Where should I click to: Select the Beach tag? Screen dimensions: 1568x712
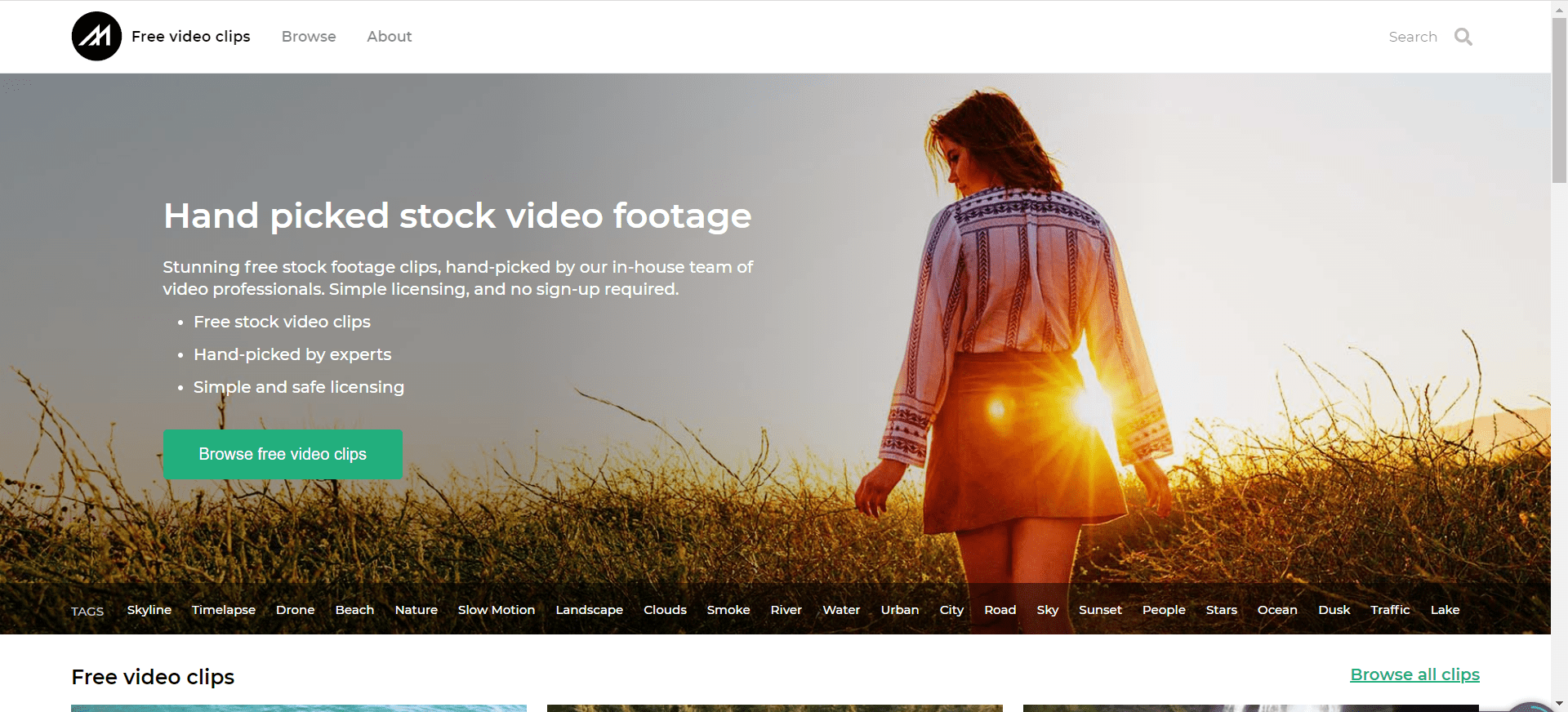point(354,610)
